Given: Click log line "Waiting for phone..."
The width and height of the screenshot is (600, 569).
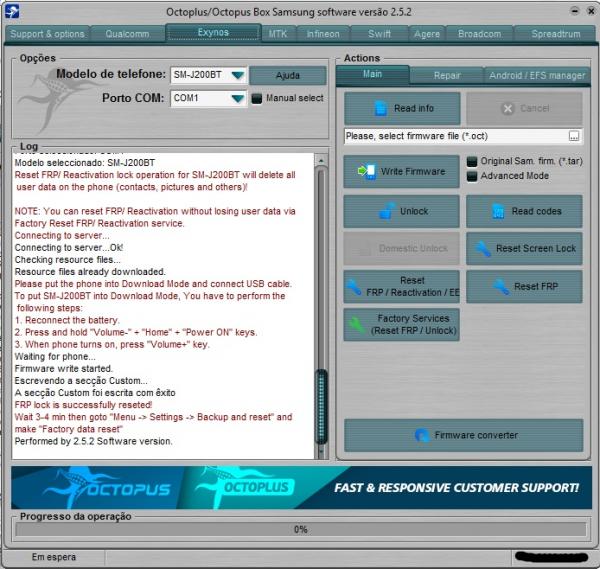Looking at the screenshot, I should coord(55,356).
